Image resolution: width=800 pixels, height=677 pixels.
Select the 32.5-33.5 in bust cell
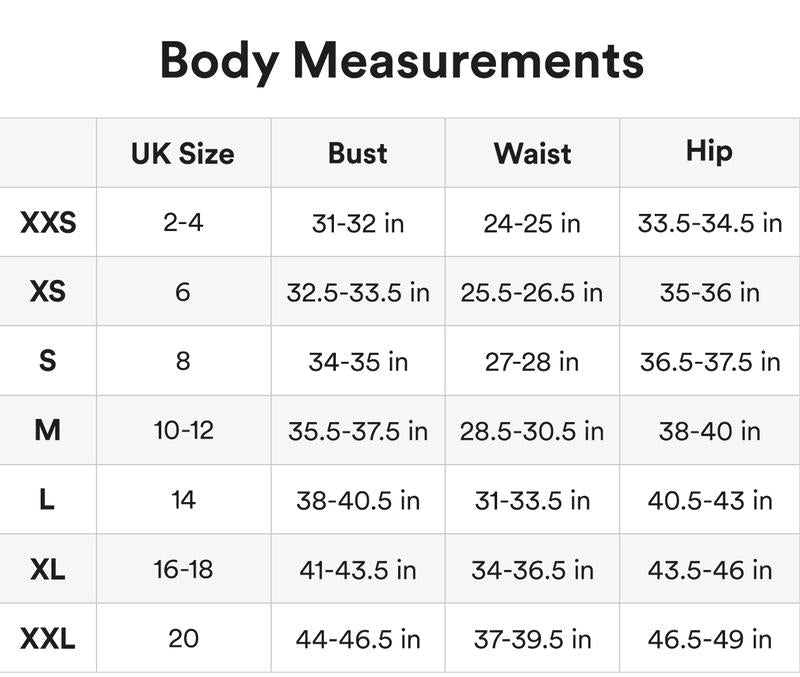tap(358, 292)
